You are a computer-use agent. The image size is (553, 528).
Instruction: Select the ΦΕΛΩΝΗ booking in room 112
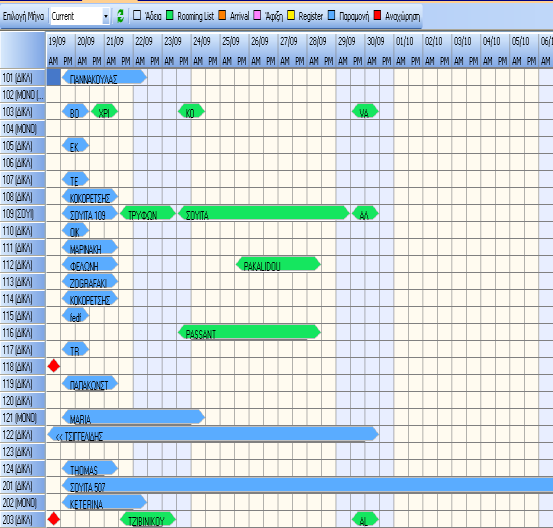click(90, 264)
